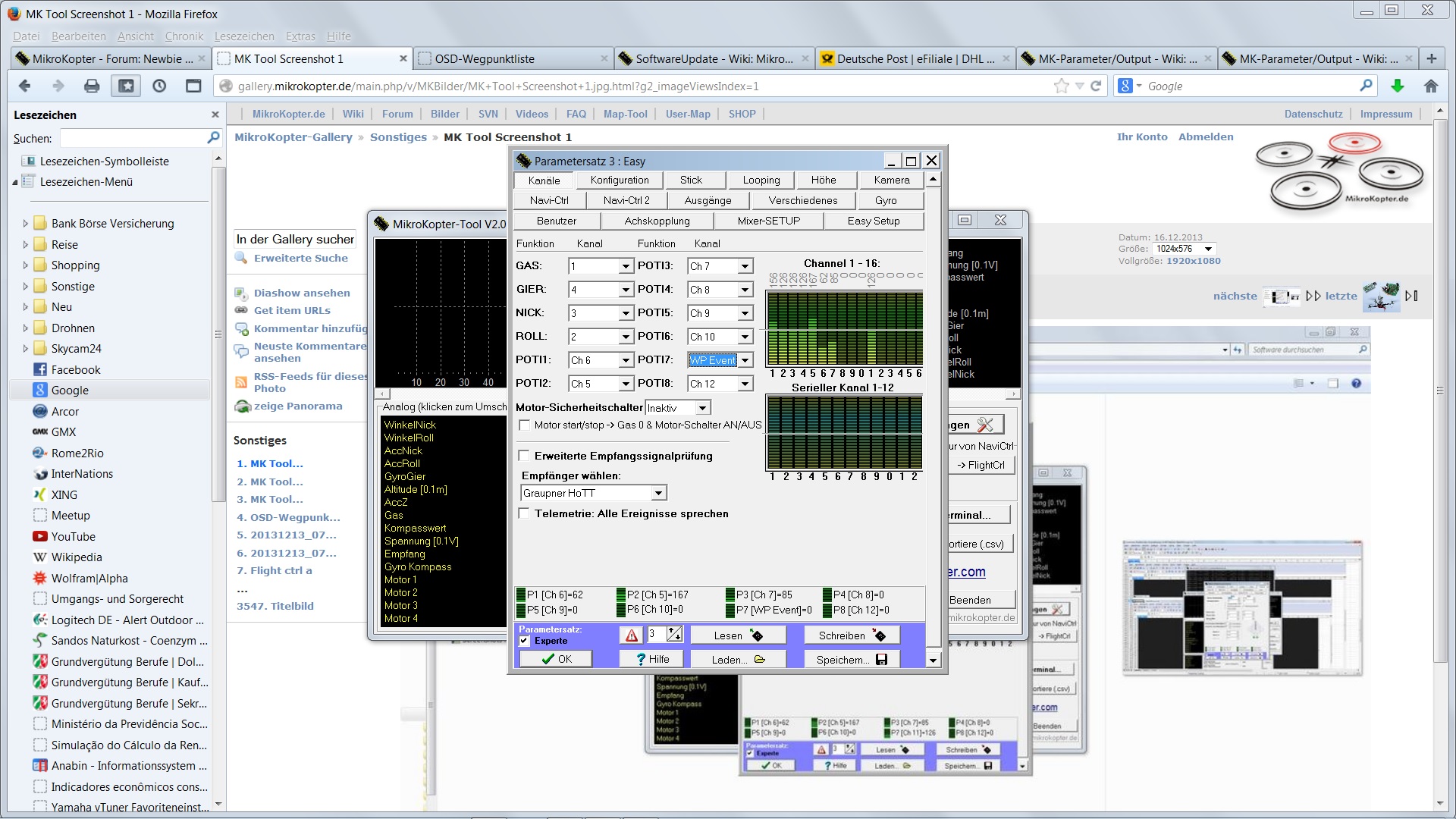This screenshot has height=819, width=1456.
Task: Confirm with the OK checkmark button
Action: tap(556, 660)
